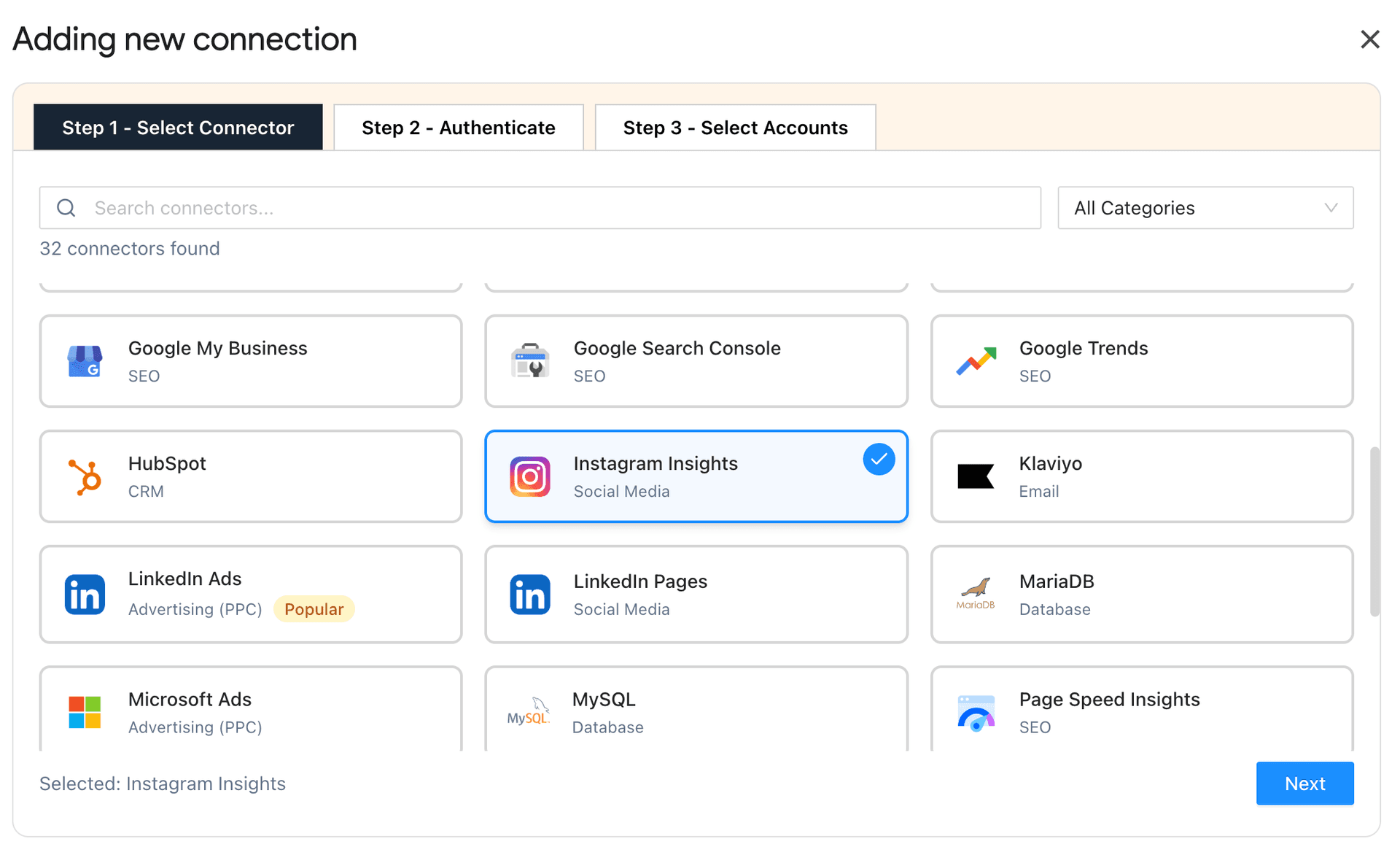This screenshot has height=855, width=1400.
Task: Open Step 3 - Select Accounts tab
Action: tap(735, 127)
